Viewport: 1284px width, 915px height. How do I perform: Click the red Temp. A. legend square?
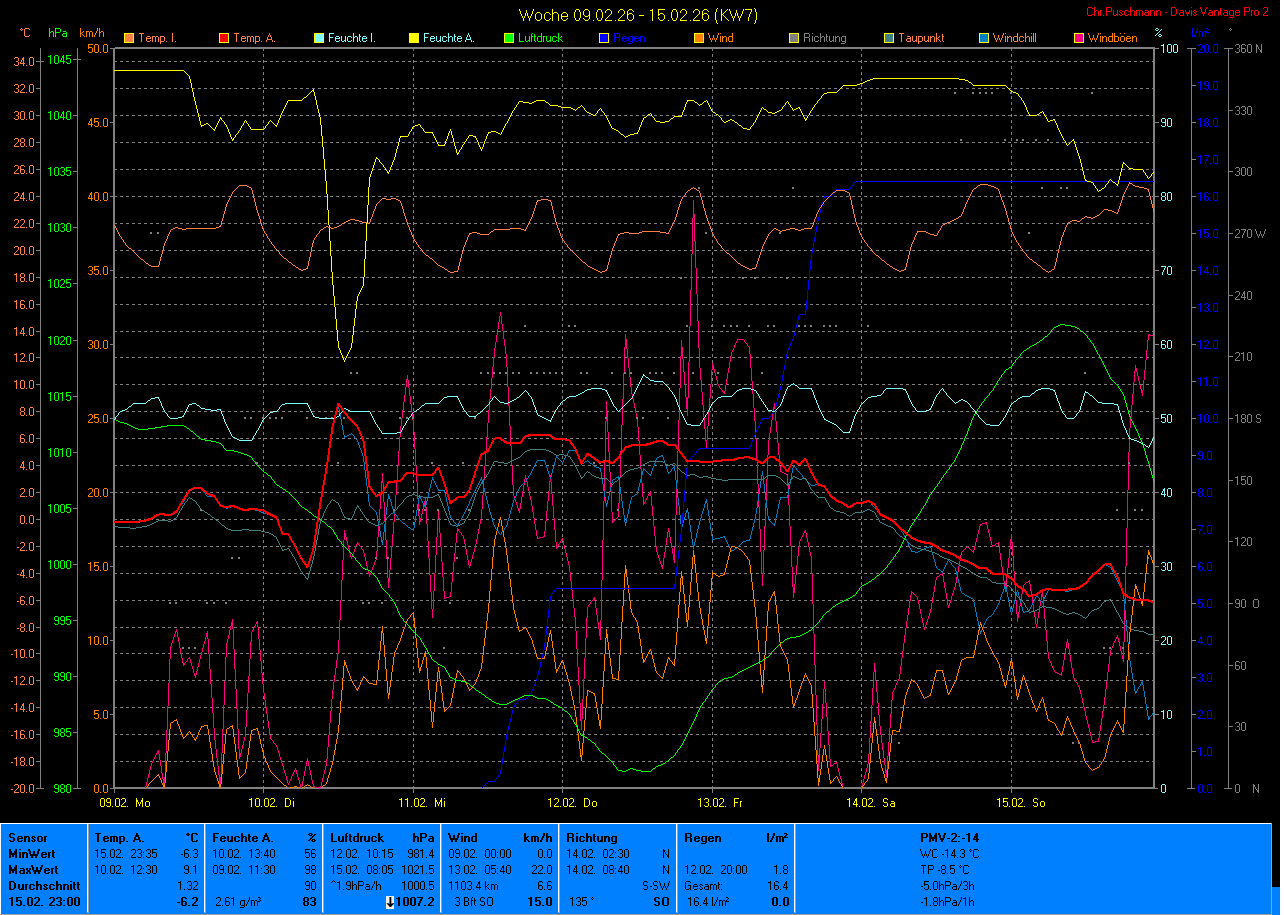(223, 38)
